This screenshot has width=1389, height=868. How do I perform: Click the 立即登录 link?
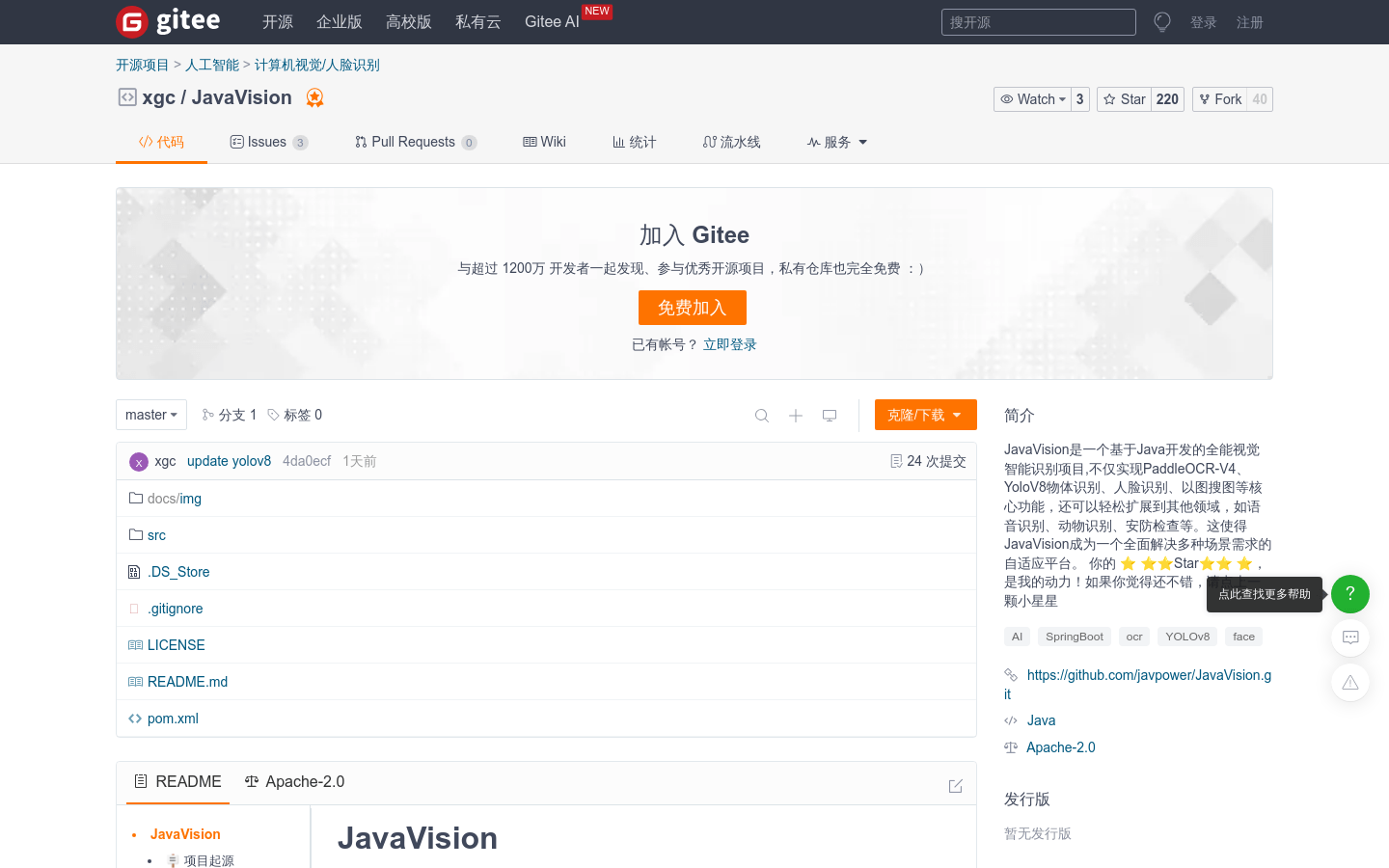point(730,344)
